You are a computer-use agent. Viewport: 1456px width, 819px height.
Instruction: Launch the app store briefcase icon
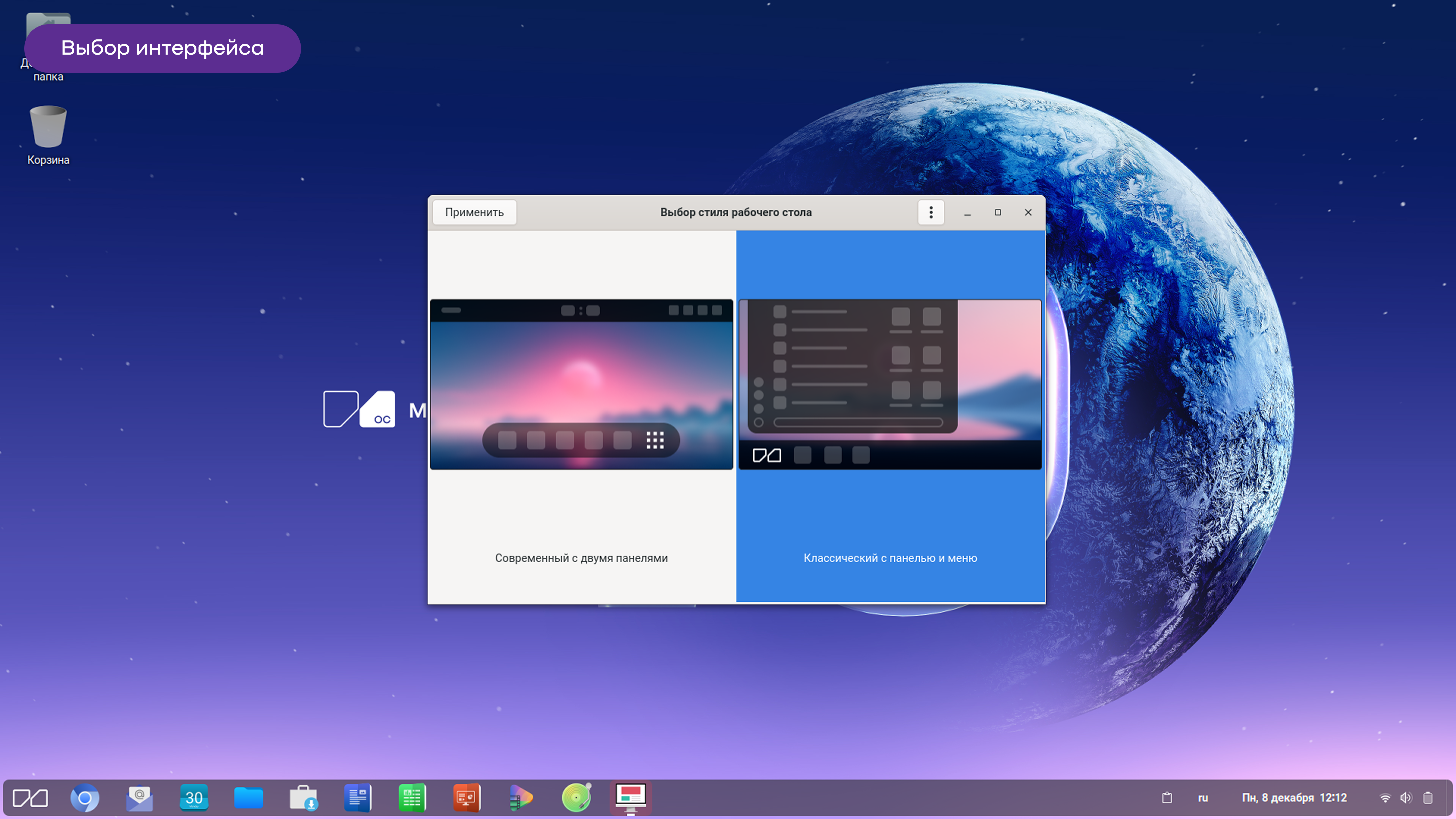pos(303,798)
